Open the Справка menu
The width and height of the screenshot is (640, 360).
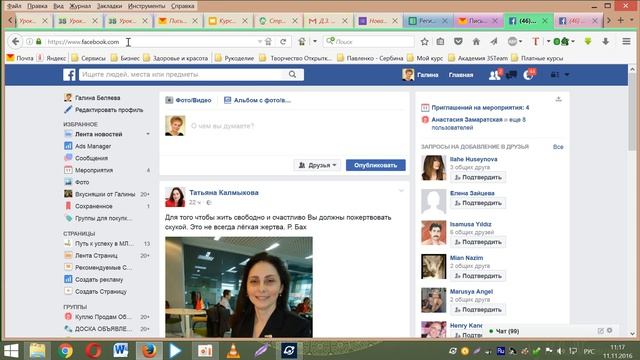pos(182,6)
